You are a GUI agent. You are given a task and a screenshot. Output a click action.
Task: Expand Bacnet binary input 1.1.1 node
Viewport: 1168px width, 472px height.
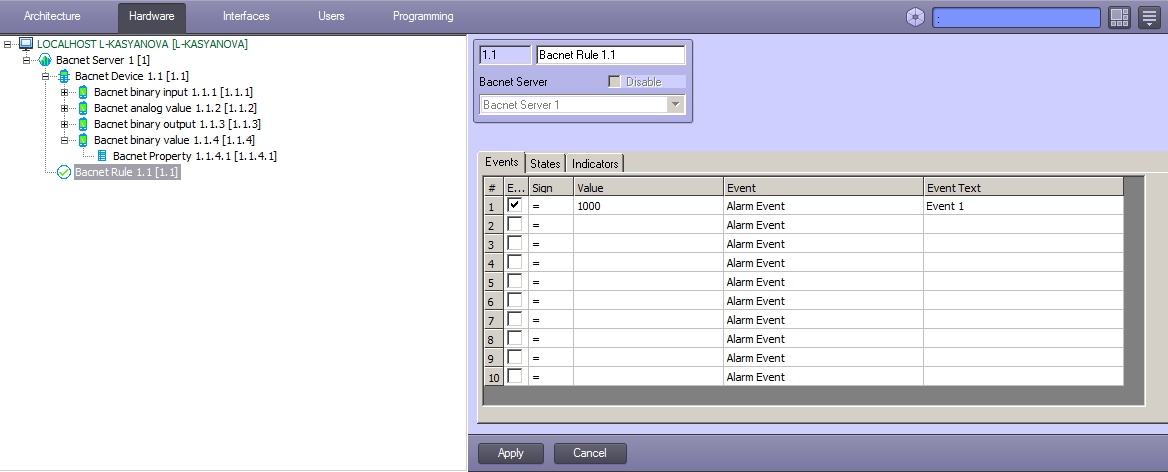[65, 92]
